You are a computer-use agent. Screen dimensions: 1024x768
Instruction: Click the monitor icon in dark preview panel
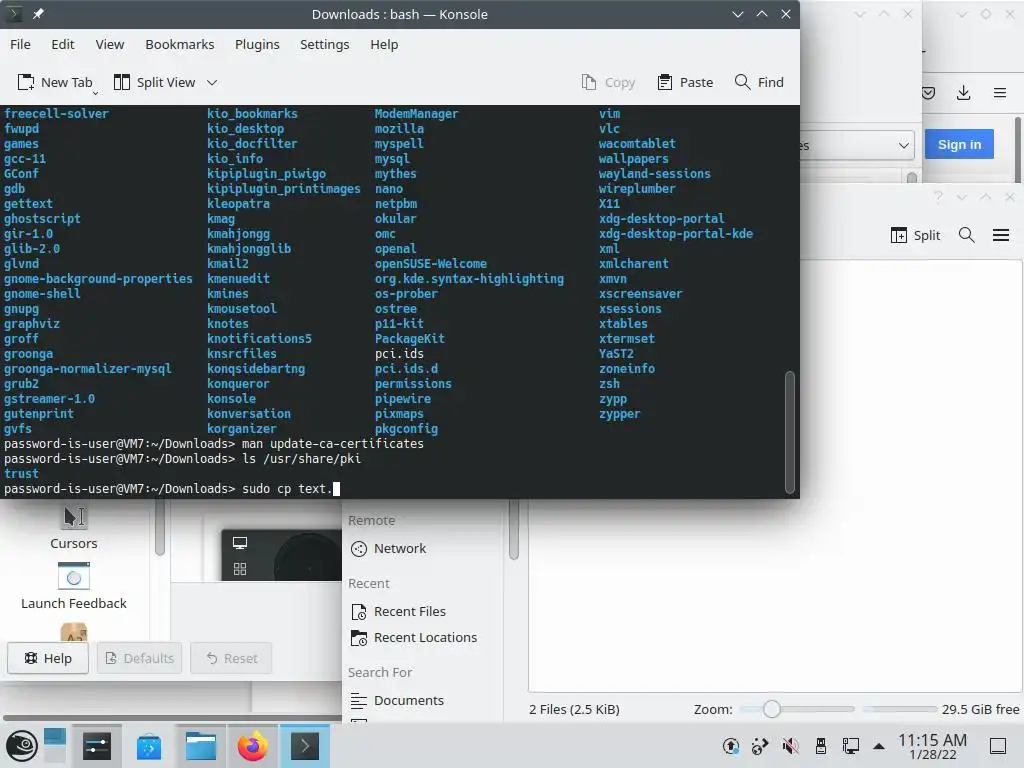pyautogui.click(x=240, y=543)
